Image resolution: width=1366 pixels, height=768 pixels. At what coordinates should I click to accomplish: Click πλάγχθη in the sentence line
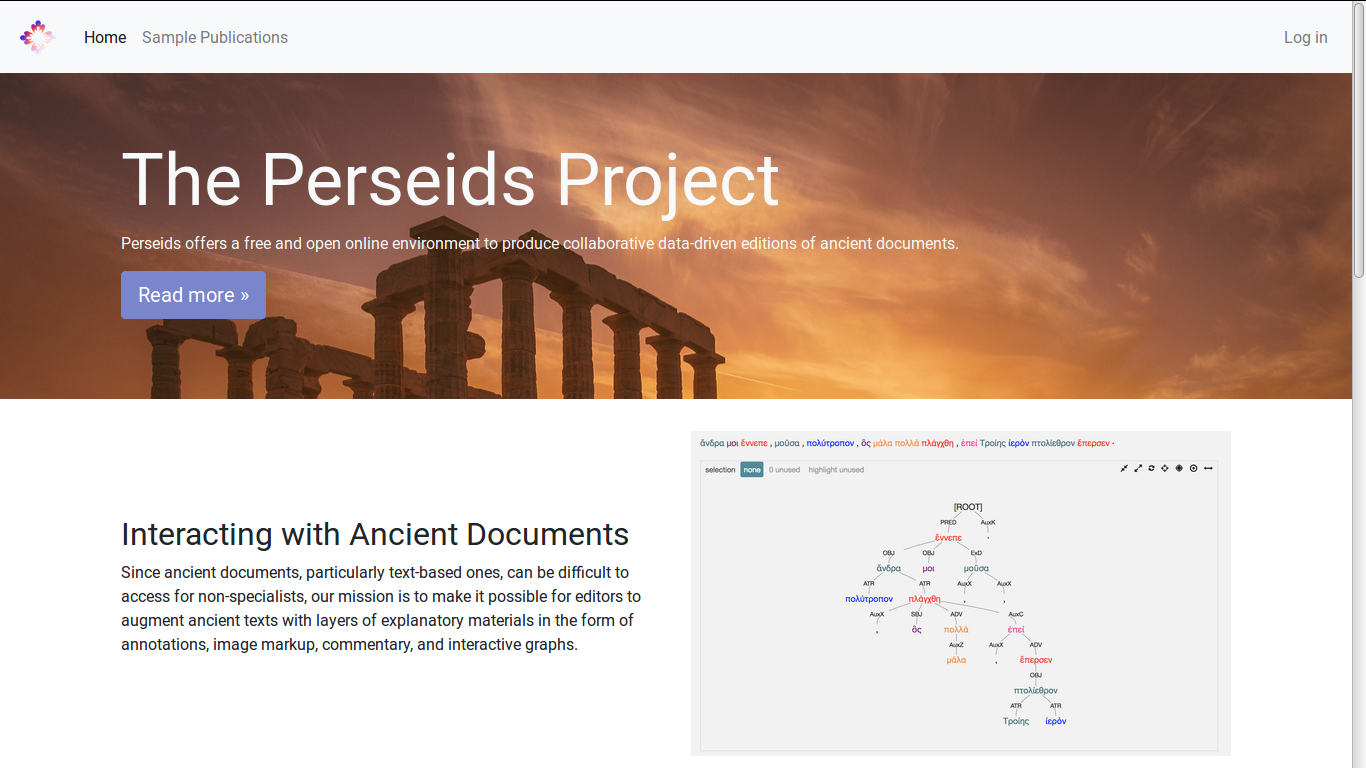coord(937,443)
